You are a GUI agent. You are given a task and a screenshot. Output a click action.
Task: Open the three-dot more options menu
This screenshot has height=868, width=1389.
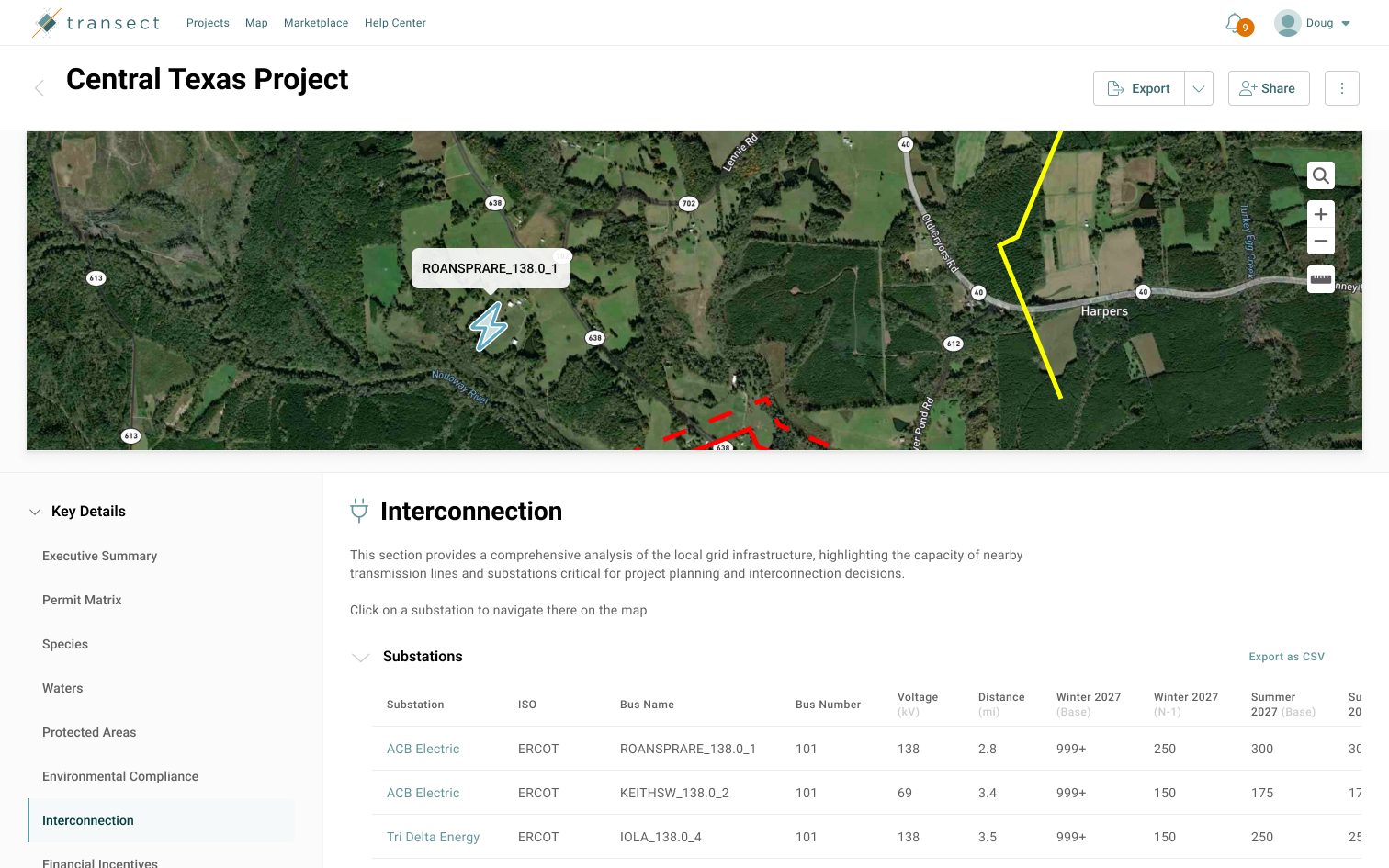pyautogui.click(x=1341, y=88)
